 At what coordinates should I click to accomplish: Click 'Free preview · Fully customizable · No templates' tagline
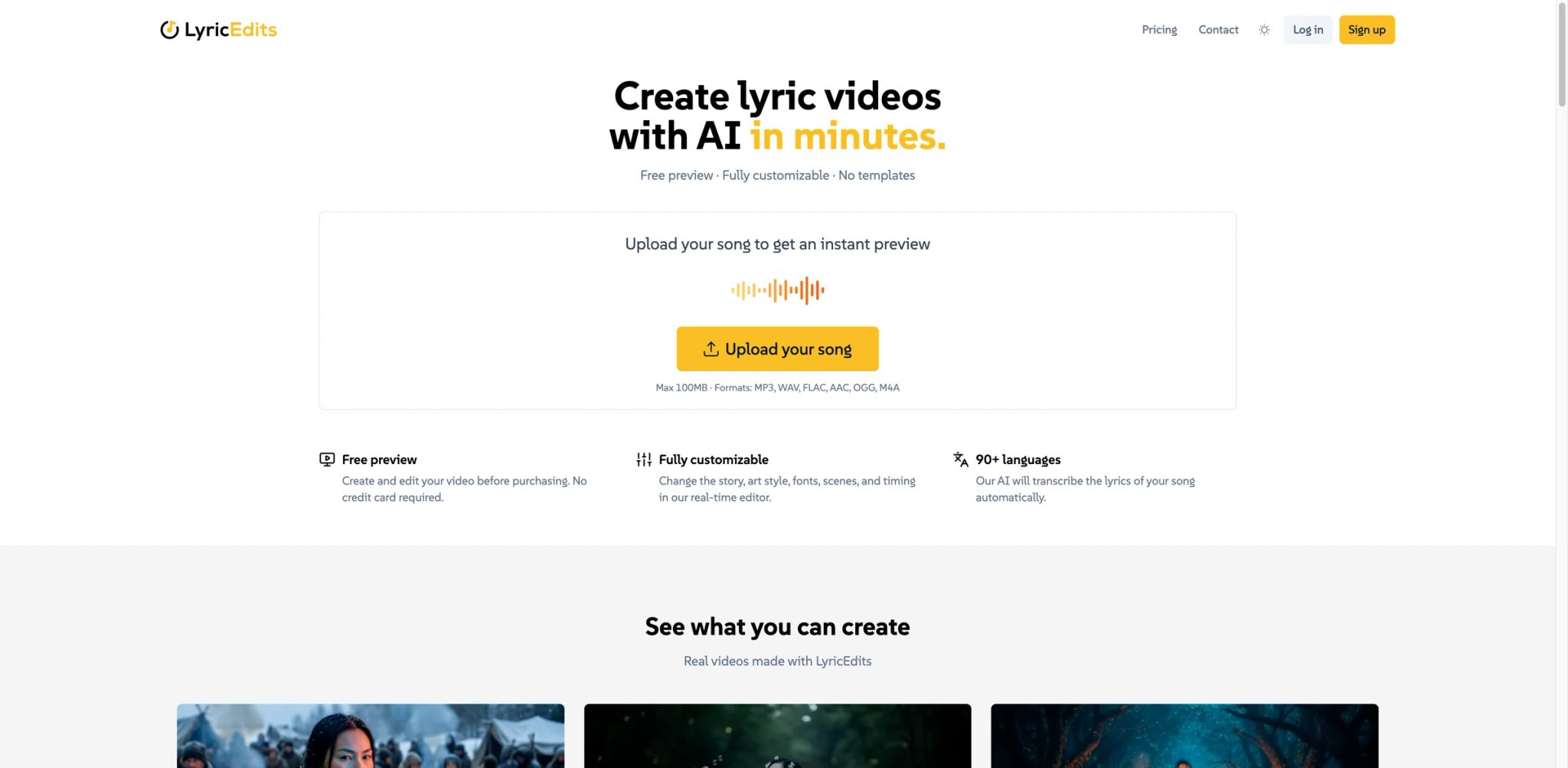point(777,175)
